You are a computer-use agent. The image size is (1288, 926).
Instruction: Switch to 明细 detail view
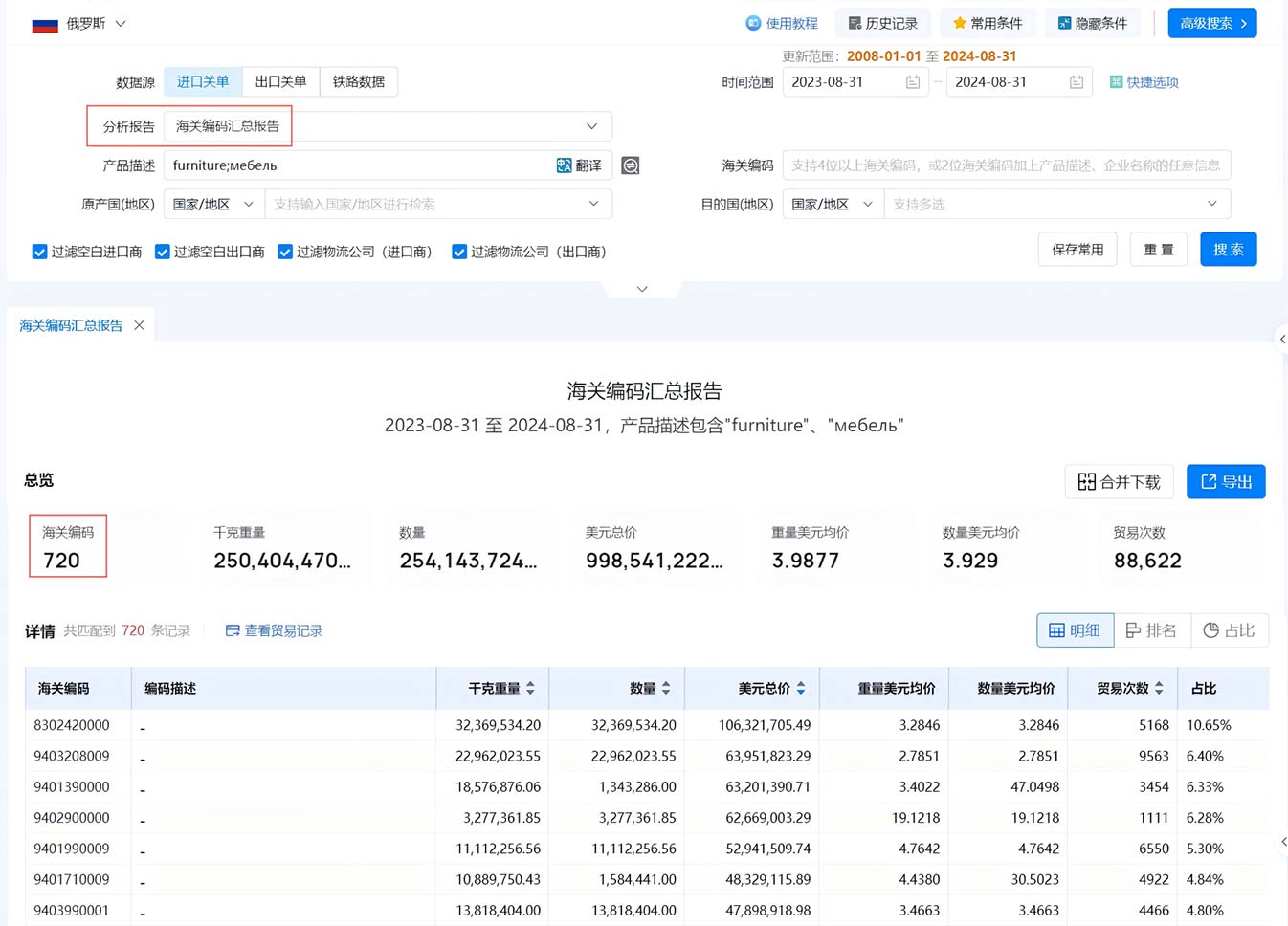(1076, 630)
